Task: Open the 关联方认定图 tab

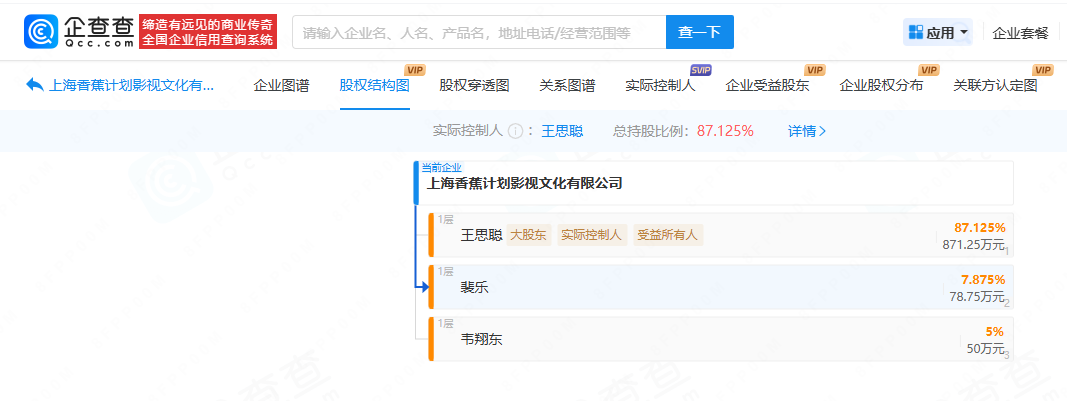Action: [995, 85]
